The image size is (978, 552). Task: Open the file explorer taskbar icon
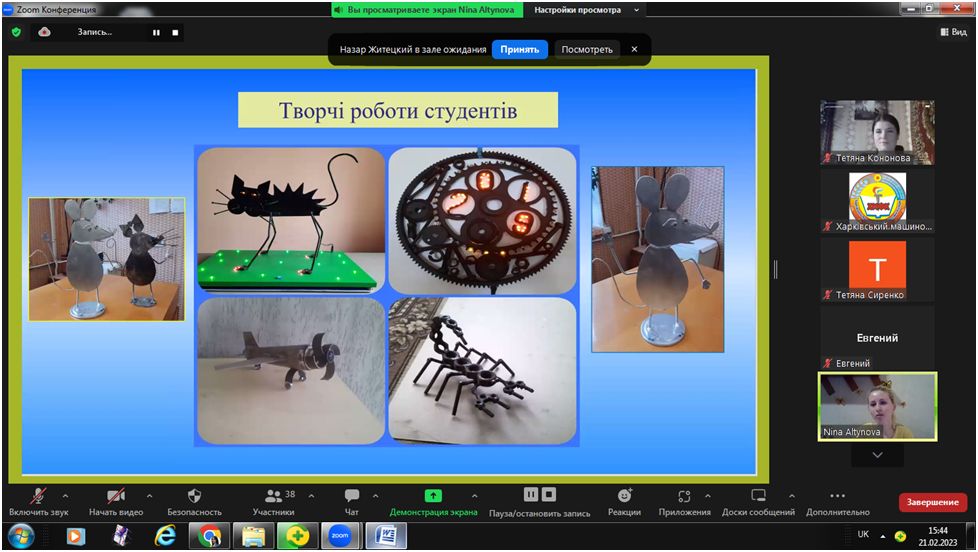click(253, 536)
